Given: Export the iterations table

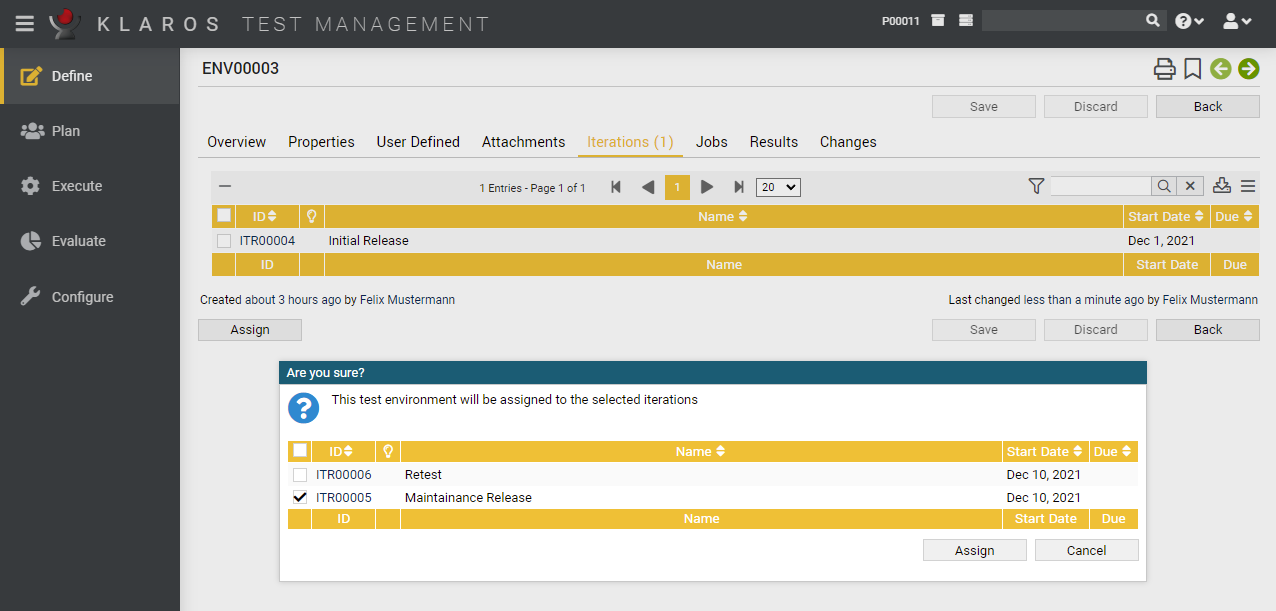Looking at the screenshot, I should pyautogui.click(x=1221, y=186).
